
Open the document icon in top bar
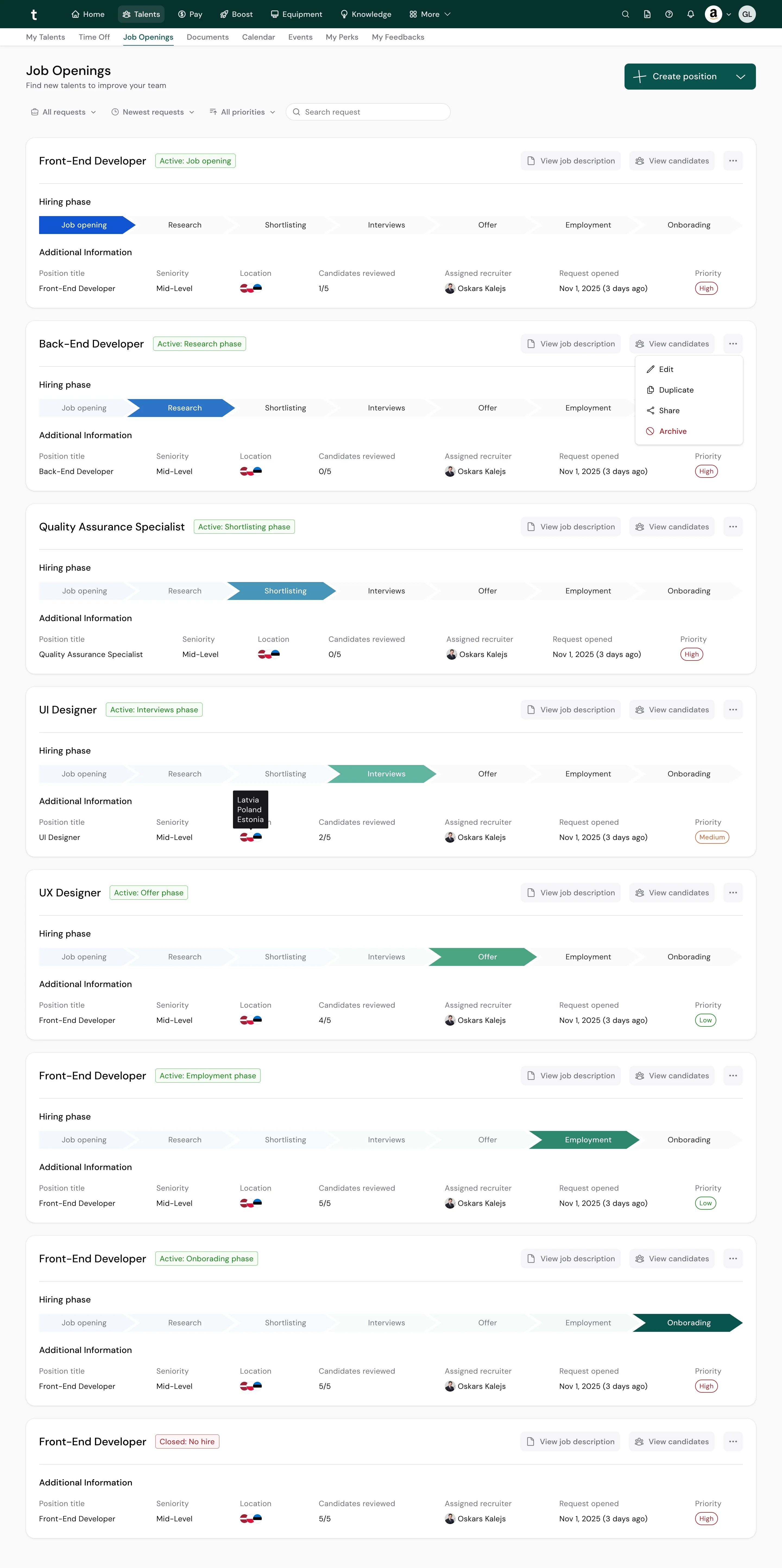pyautogui.click(x=647, y=14)
